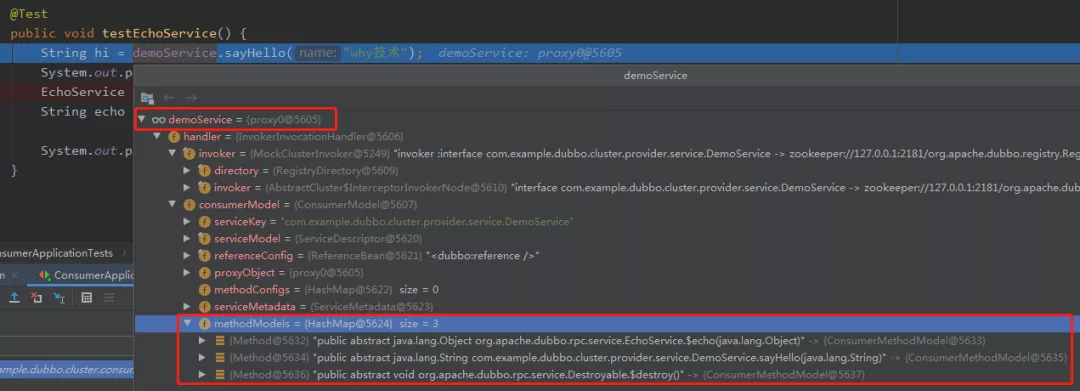The width and height of the screenshot is (1080, 391).
Task: Click the field icon of serviceModel row
Action: pyautogui.click(x=205, y=238)
